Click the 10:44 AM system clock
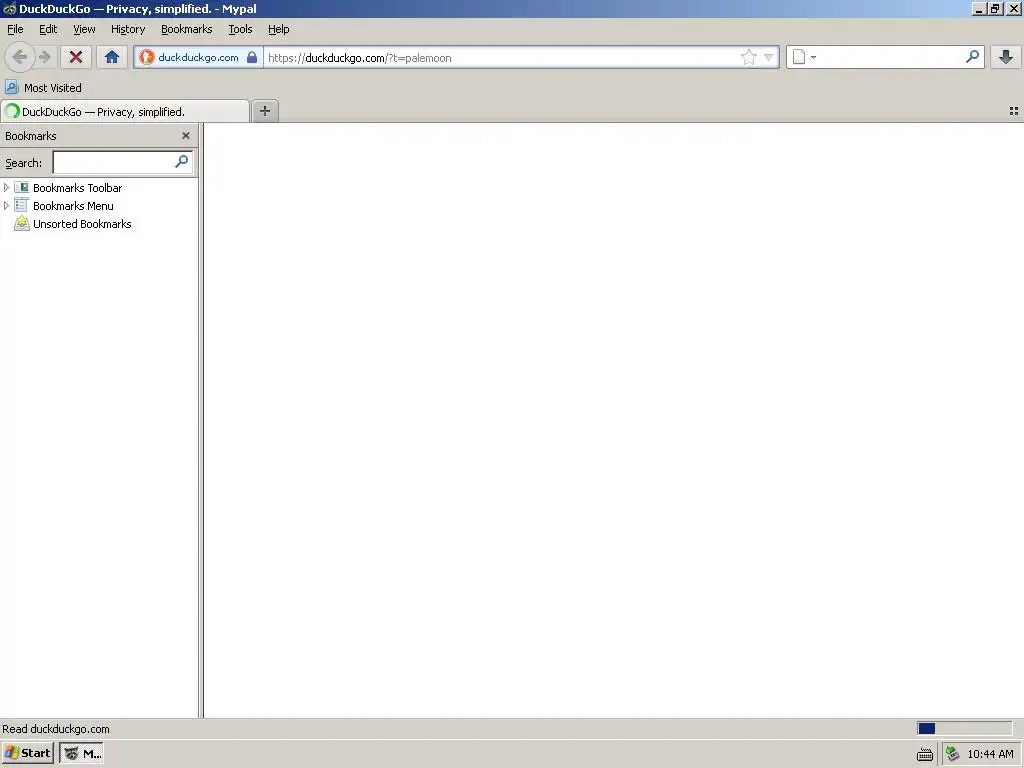The image size is (1024, 768). 990,754
